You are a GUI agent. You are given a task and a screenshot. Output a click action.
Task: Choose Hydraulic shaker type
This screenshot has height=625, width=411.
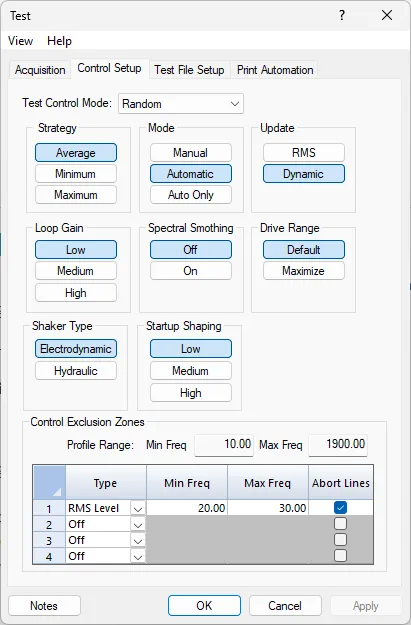point(76,371)
